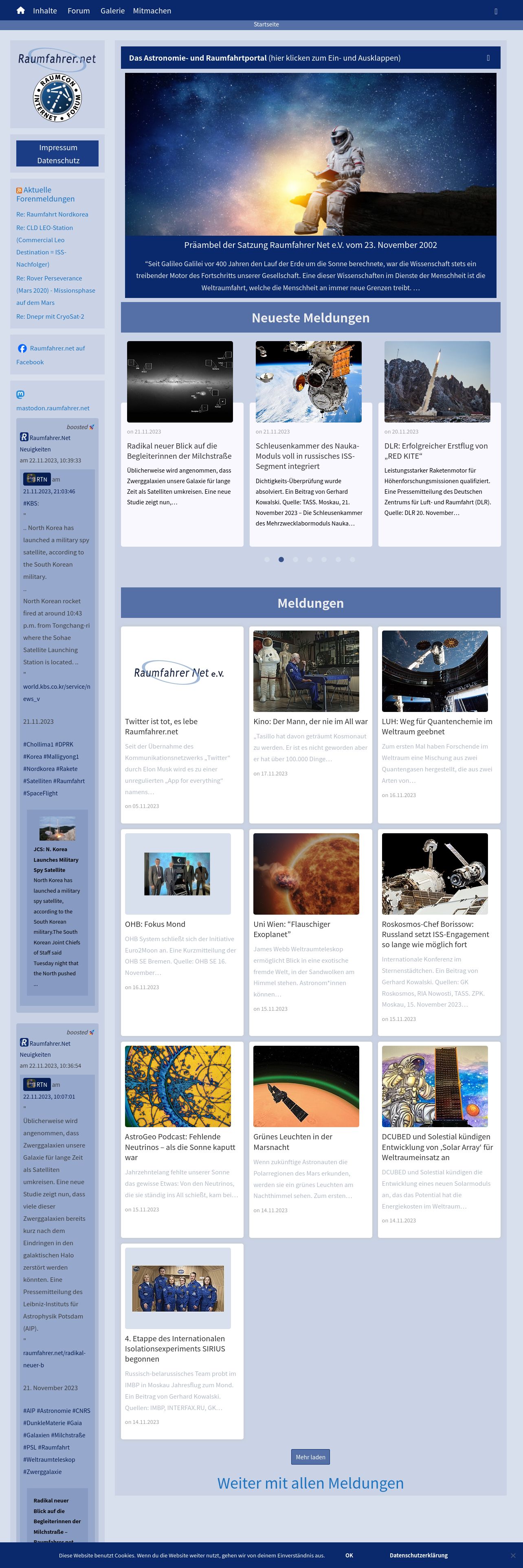Image resolution: width=523 pixels, height=1568 pixels.
Task: Open Milky Way satellite galaxies thumbnail
Action: coord(180,382)
